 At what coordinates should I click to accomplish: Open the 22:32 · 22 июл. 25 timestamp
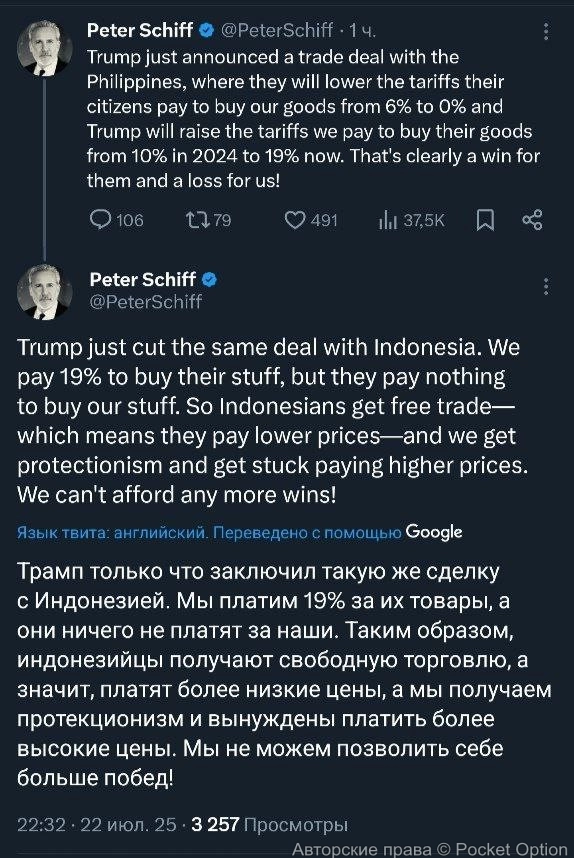point(97,824)
